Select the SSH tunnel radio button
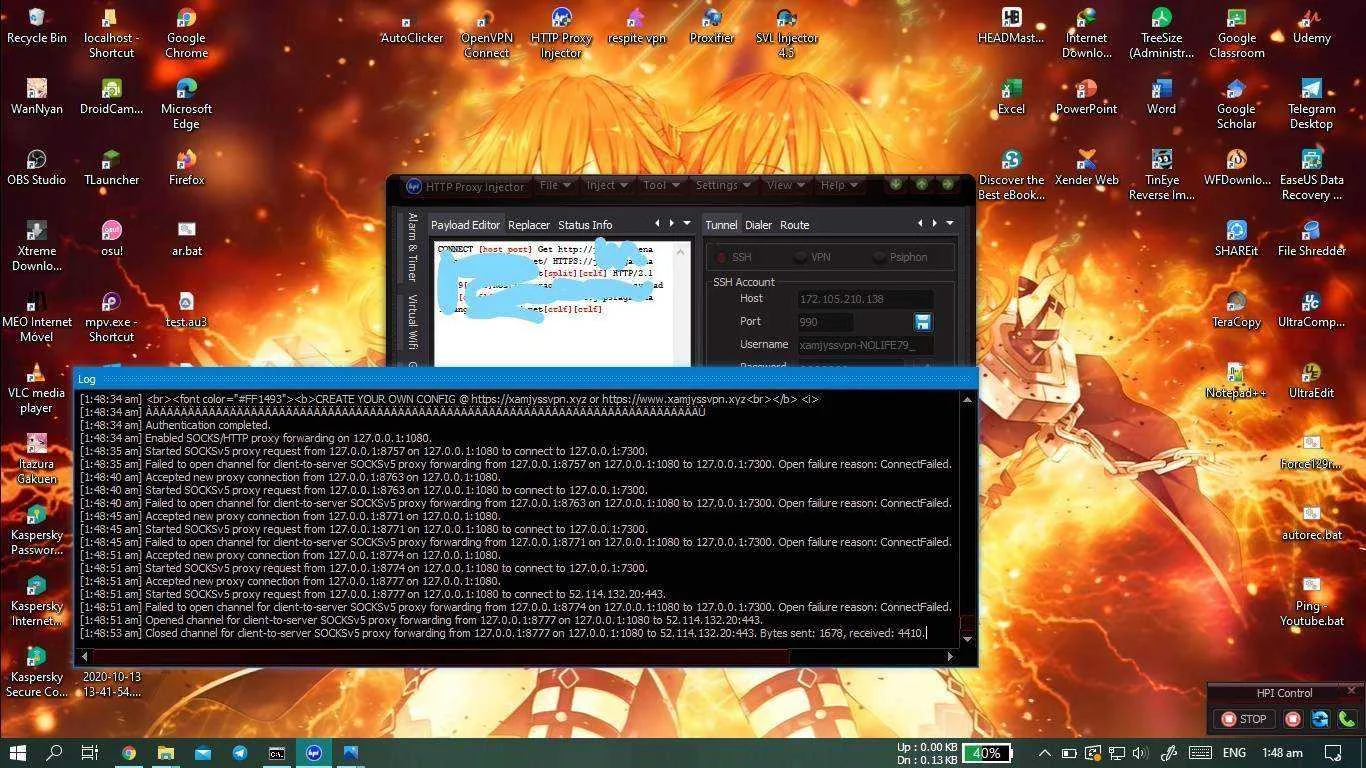Viewport: 1366px width, 768px height. pos(732,257)
